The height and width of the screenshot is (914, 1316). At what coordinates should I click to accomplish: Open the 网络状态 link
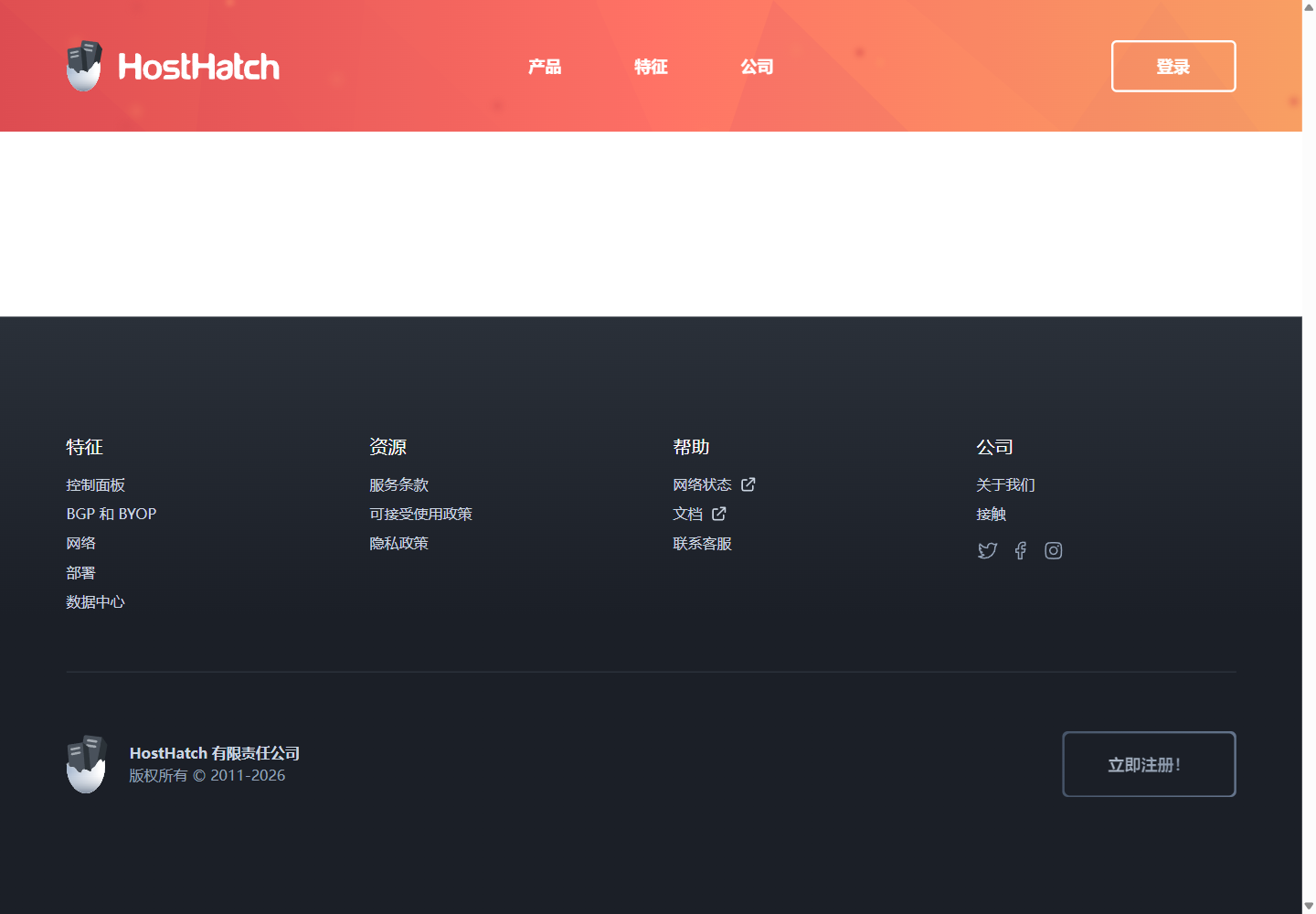702,485
